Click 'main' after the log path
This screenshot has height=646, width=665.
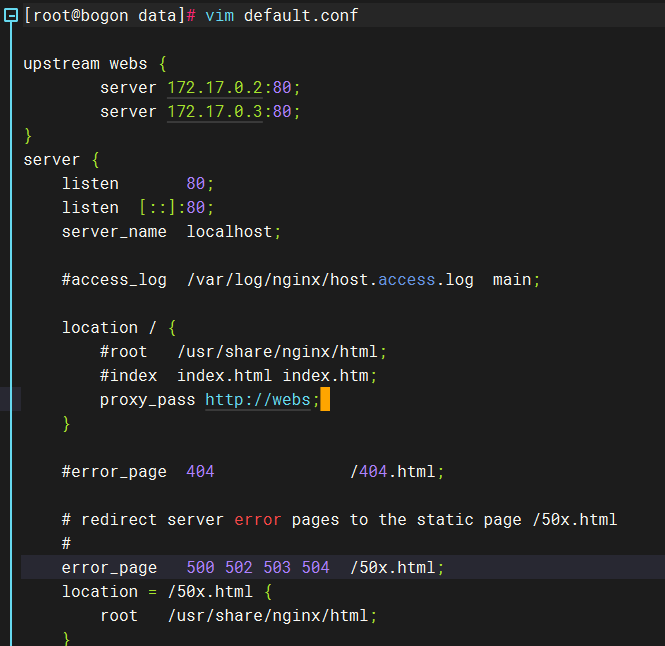tap(512, 280)
